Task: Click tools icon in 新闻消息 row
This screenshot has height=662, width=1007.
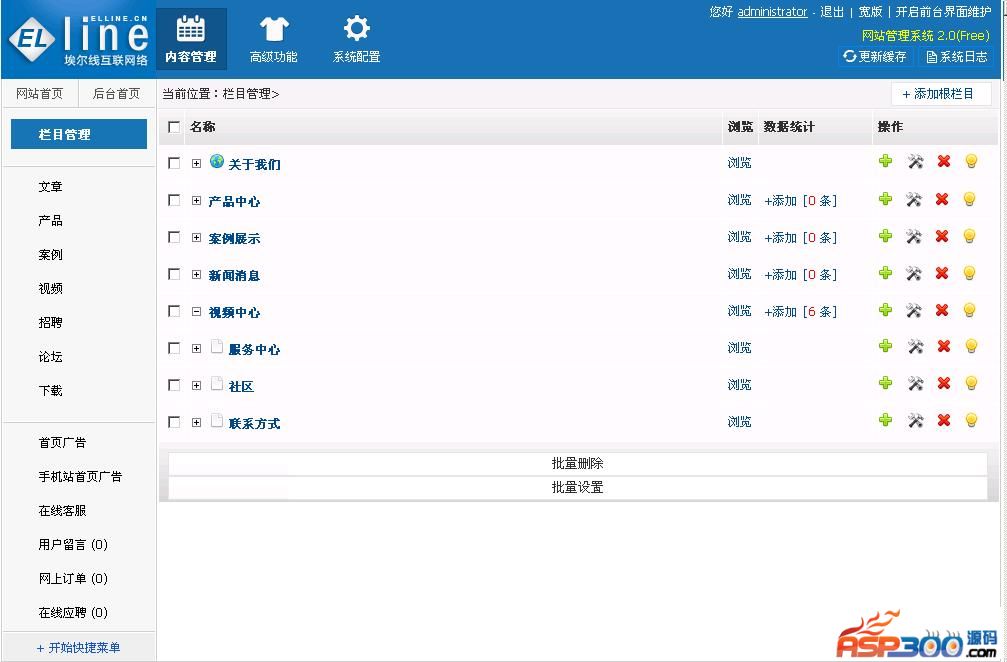Action: click(x=914, y=274)
